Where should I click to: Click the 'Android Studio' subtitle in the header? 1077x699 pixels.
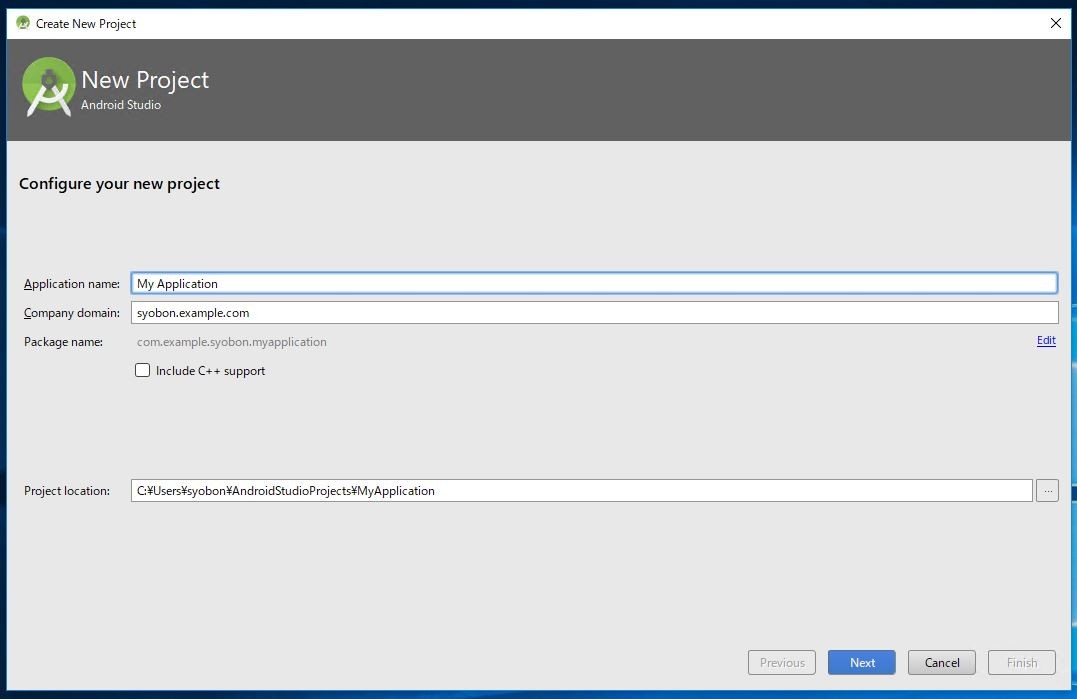121,104
